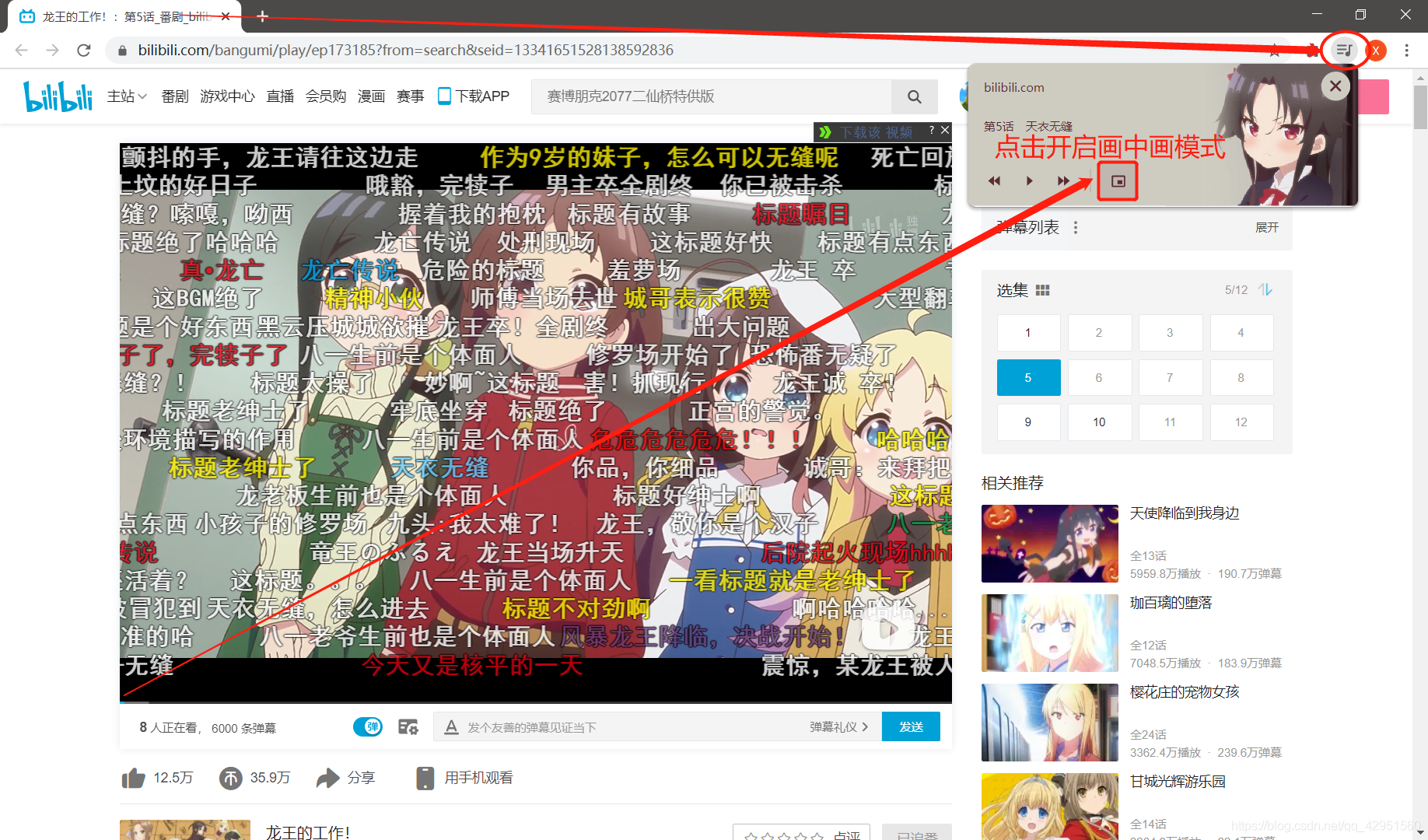Click the video progress bar
Image resolution: width=1428 pixels, height=840 pixels.
[x=536, y=702]
